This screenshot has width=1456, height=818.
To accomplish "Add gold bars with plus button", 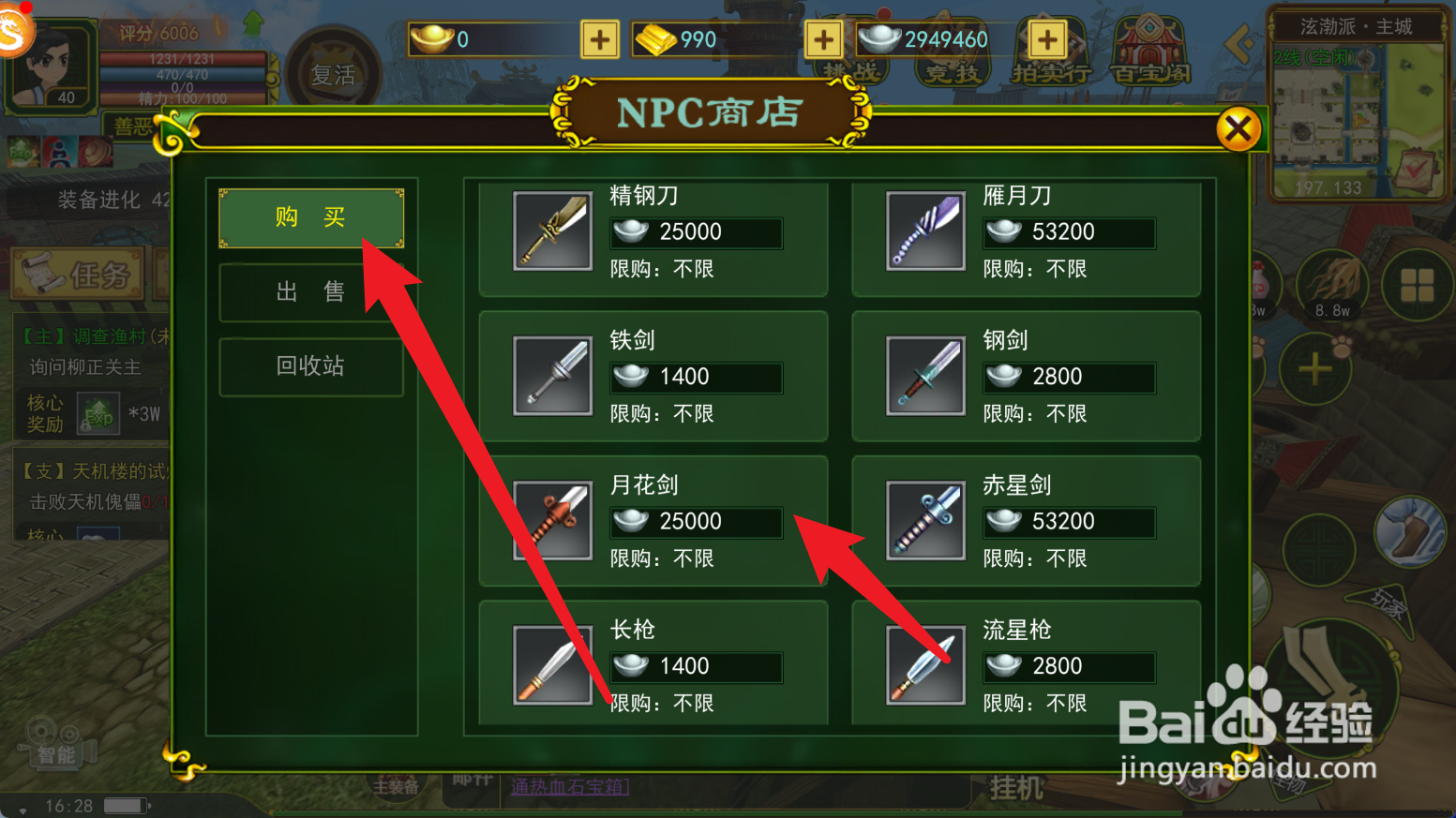I will (x=823, y=40).
